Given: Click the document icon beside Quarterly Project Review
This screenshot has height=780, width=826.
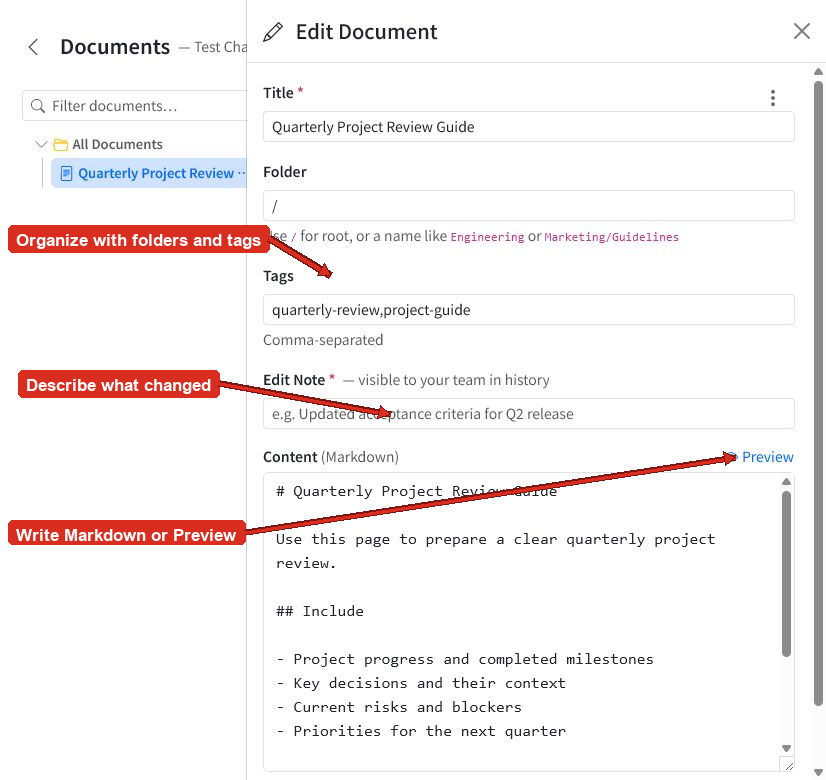Looking at the screenshot, I should pyautogui.click(x=66, y=173).
